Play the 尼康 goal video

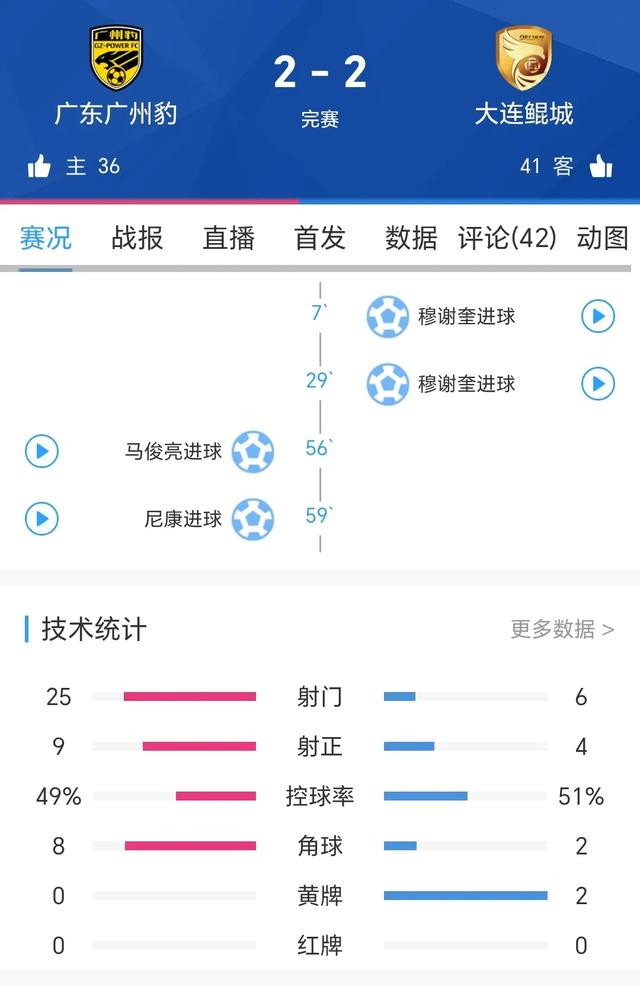tap(42, 519)
